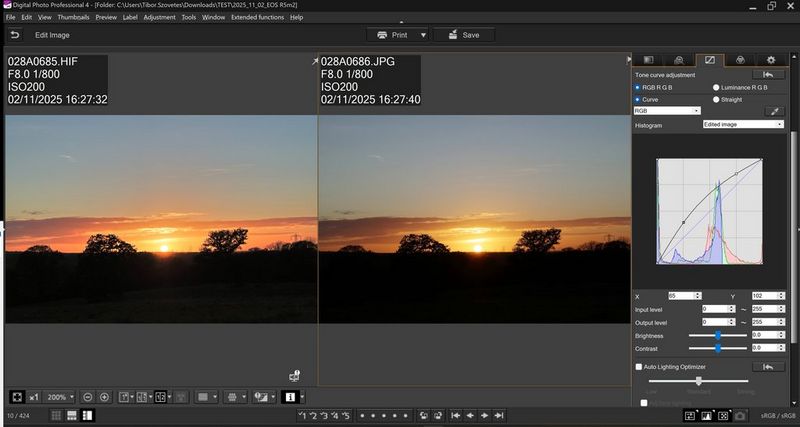Rotate image left icon in bottom bar
800x427 pixels.
423,416
